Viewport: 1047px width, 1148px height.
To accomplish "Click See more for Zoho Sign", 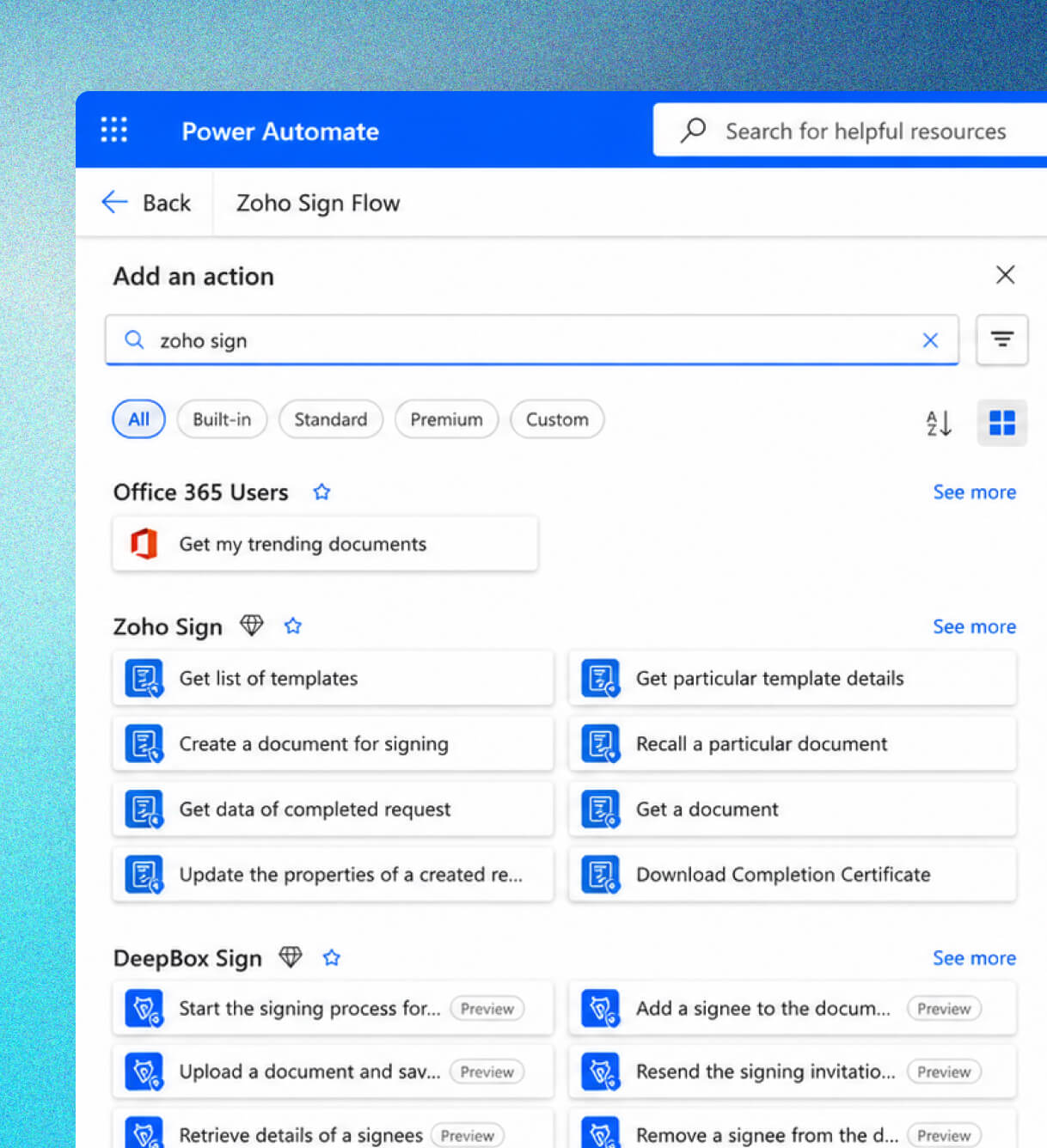I will (x=974, y=626).
